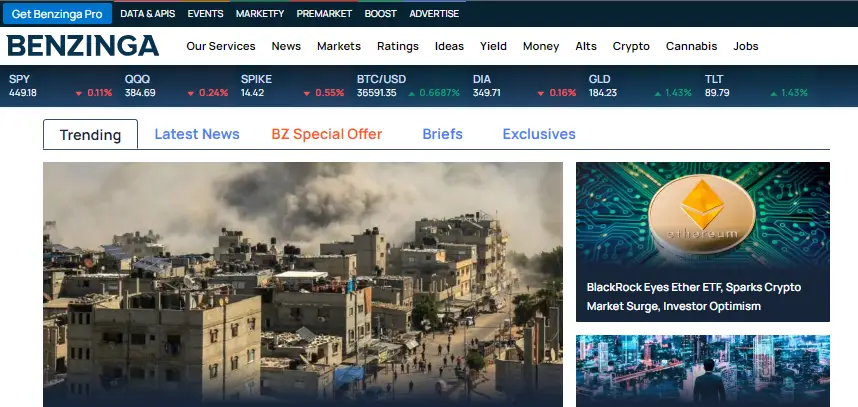858x407 pixels.
Task: Click TLT price 89.79
Action: (x=717, y=93)
